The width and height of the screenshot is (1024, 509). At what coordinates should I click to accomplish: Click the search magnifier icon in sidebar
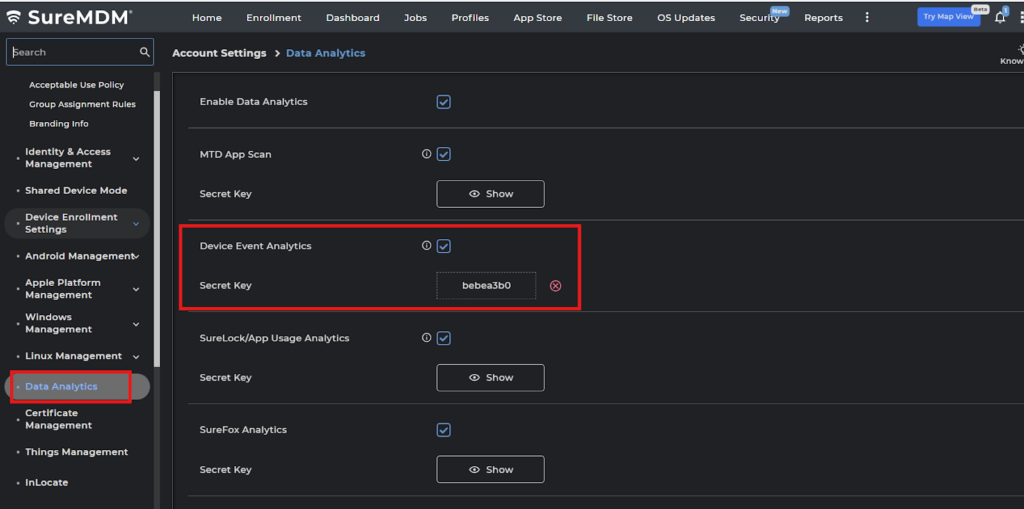click(145, 52)
